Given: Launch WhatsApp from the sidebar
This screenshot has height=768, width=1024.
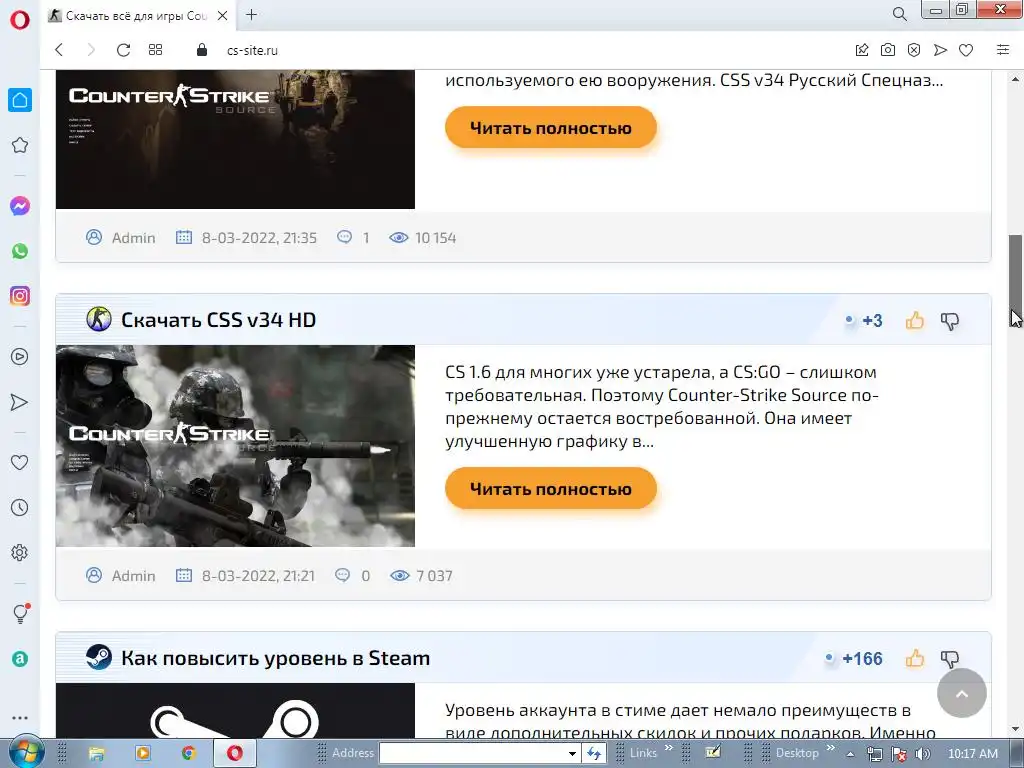Looking at the screenshot, I should (20, 251).
